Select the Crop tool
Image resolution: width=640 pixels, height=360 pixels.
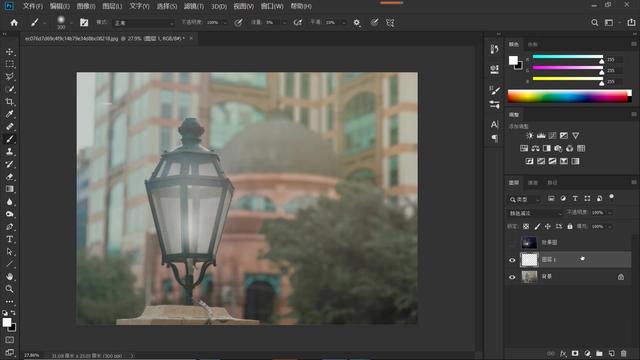point(9,102)
